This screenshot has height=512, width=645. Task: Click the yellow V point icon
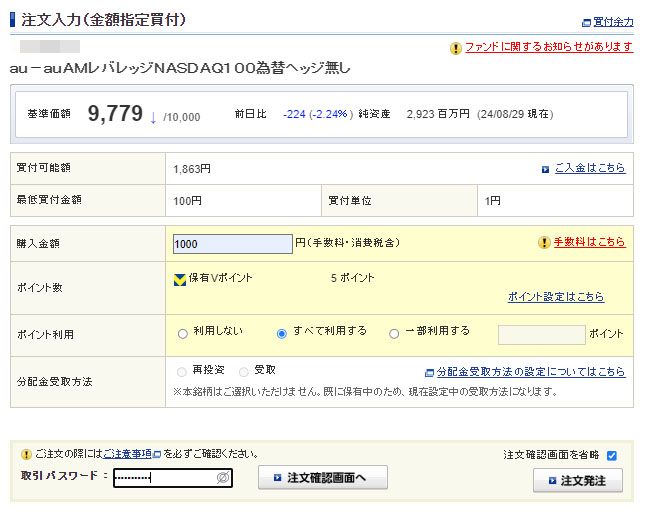point(180,279)
